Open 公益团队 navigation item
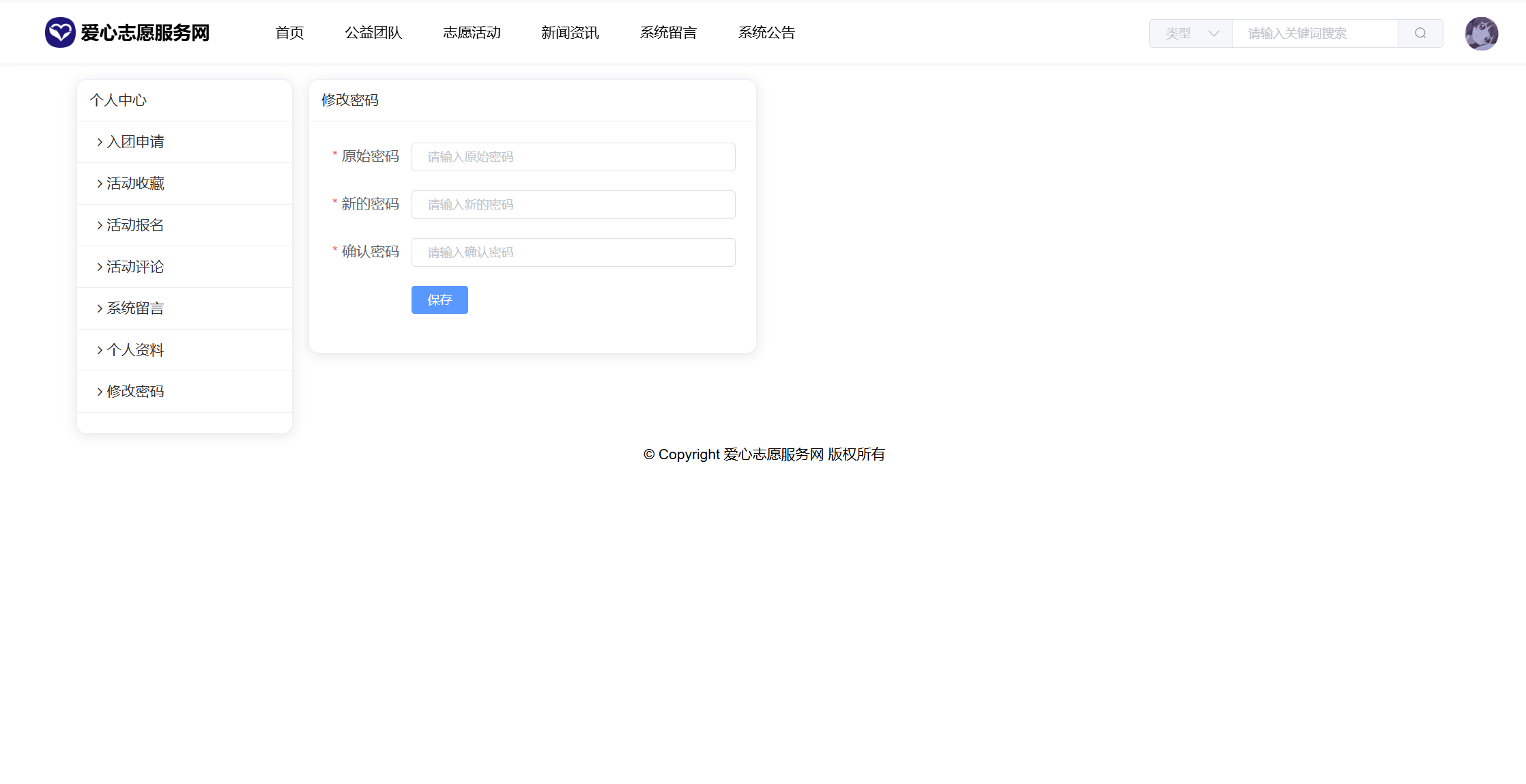The width and height of the screenshot is (1526, 784). [x=373, y=33]
